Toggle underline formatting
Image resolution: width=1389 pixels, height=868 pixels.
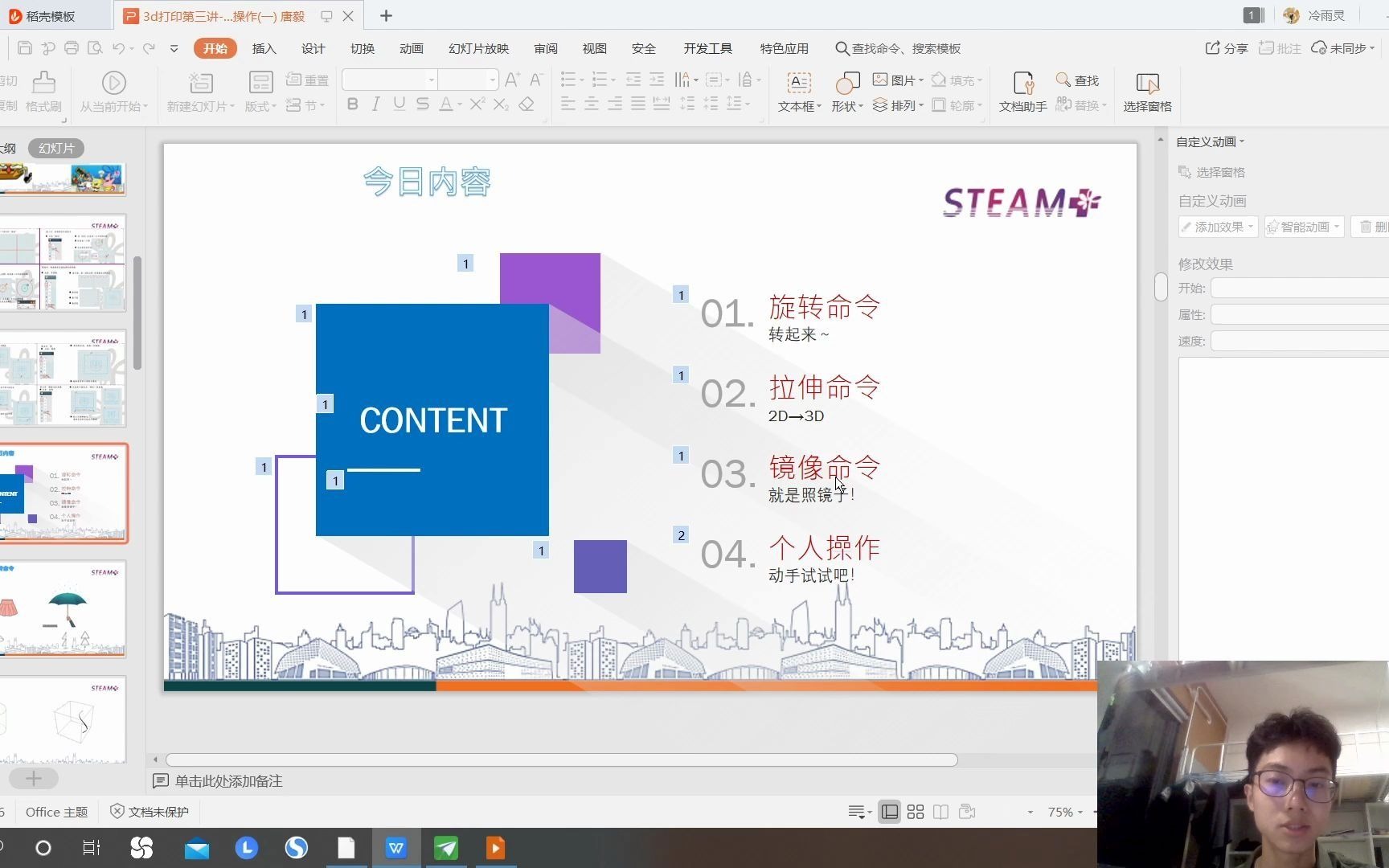tap(399, 104)
